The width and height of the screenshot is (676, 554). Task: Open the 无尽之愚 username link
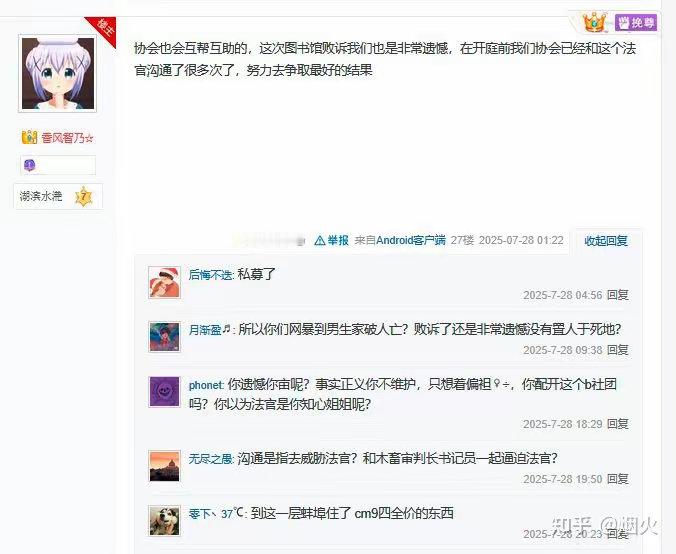(x=211, y=459)
